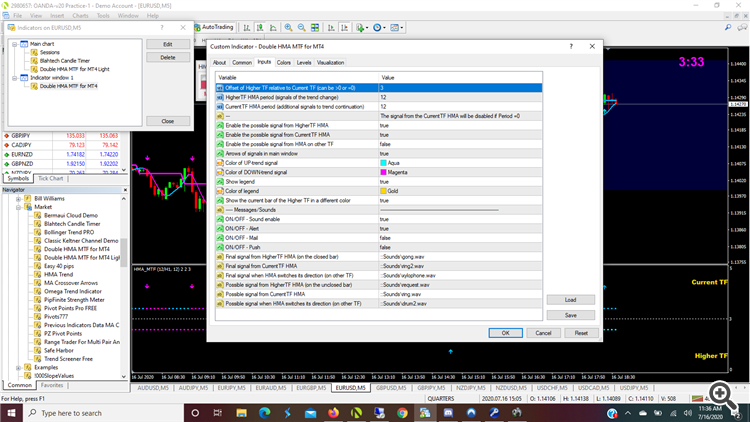
Task: Toggle 'ON/OFF - Alert' setting value
Action: [x=384, y=228]
